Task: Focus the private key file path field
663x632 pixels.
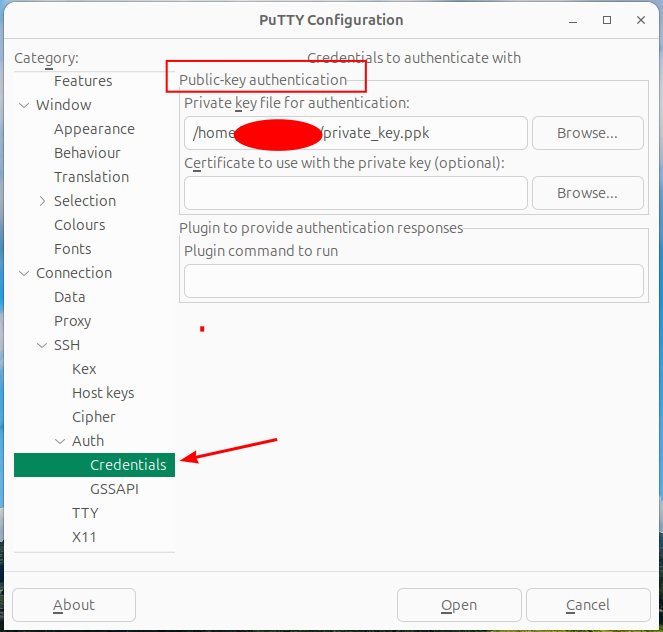Action: point(355,133)
